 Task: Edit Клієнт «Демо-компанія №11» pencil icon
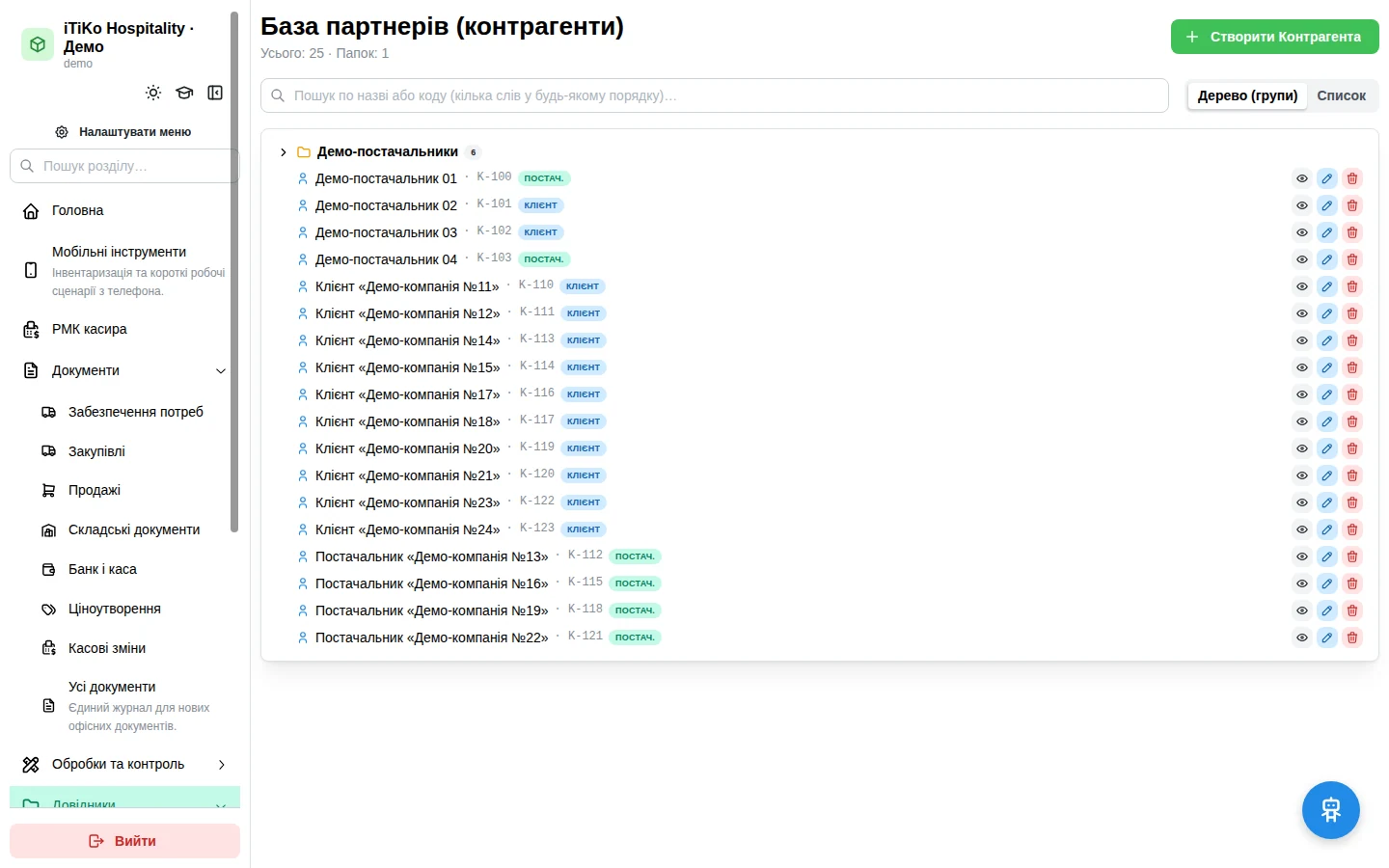coord(1327,286)
